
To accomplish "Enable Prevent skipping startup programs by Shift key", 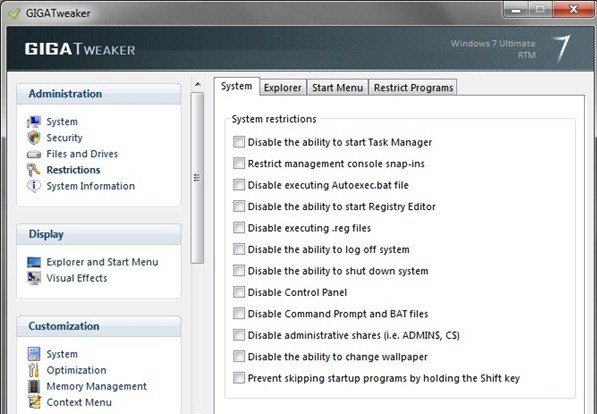I will coord(239,378).
